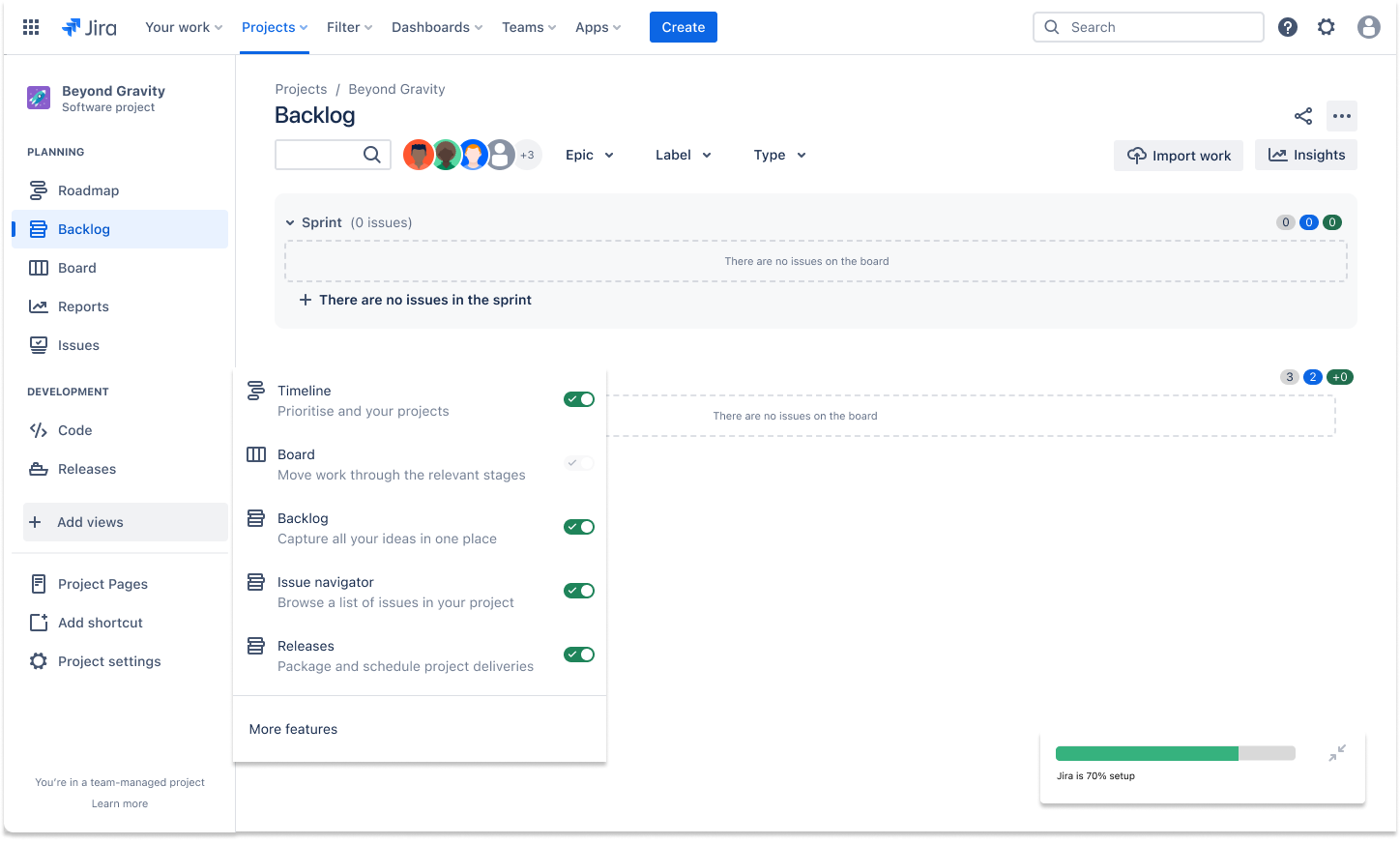Click the magnifier icon in backlog search
The height and width of the screenshot is (844, 1400).
(372, 155)
